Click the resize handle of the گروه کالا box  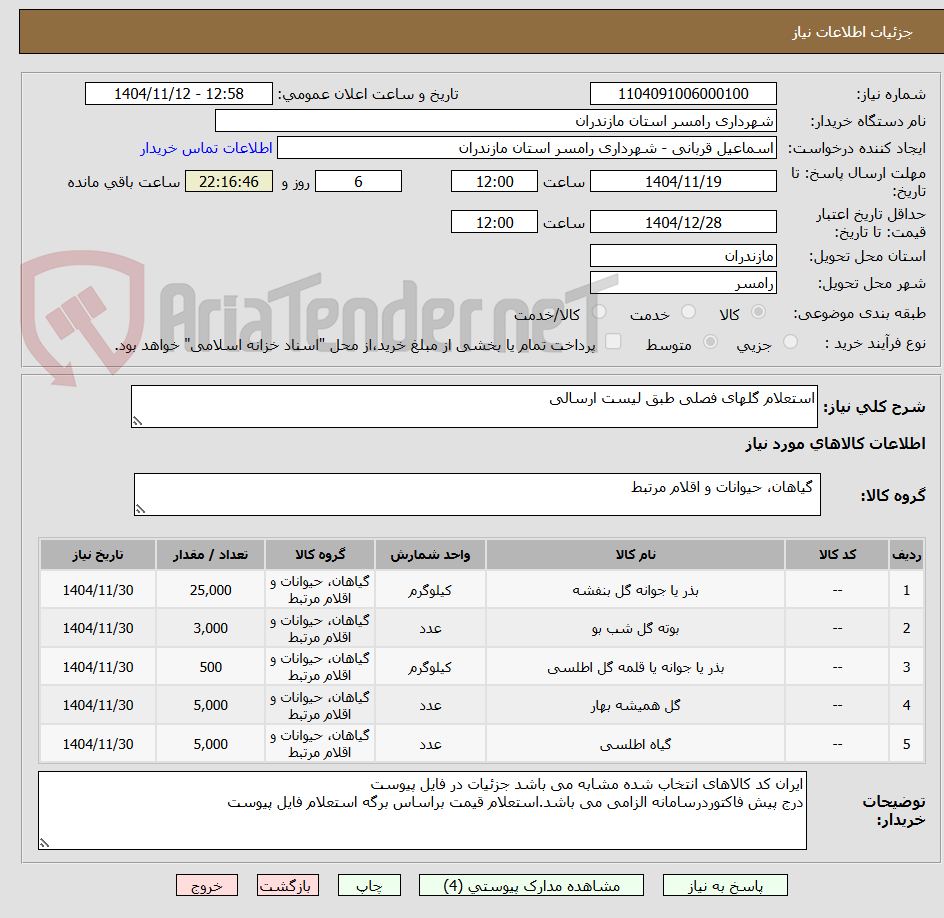[x=140, y=509]
